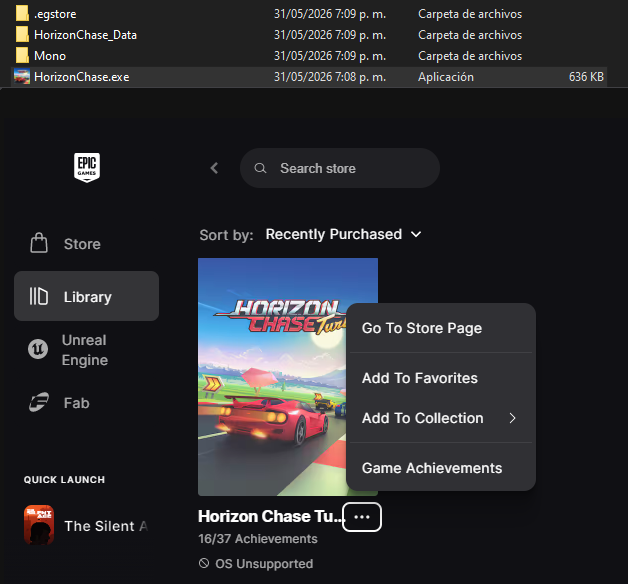Click the 7:08 p. m. date cell
The width and height of the screenshot is (628, 584).
330,77
